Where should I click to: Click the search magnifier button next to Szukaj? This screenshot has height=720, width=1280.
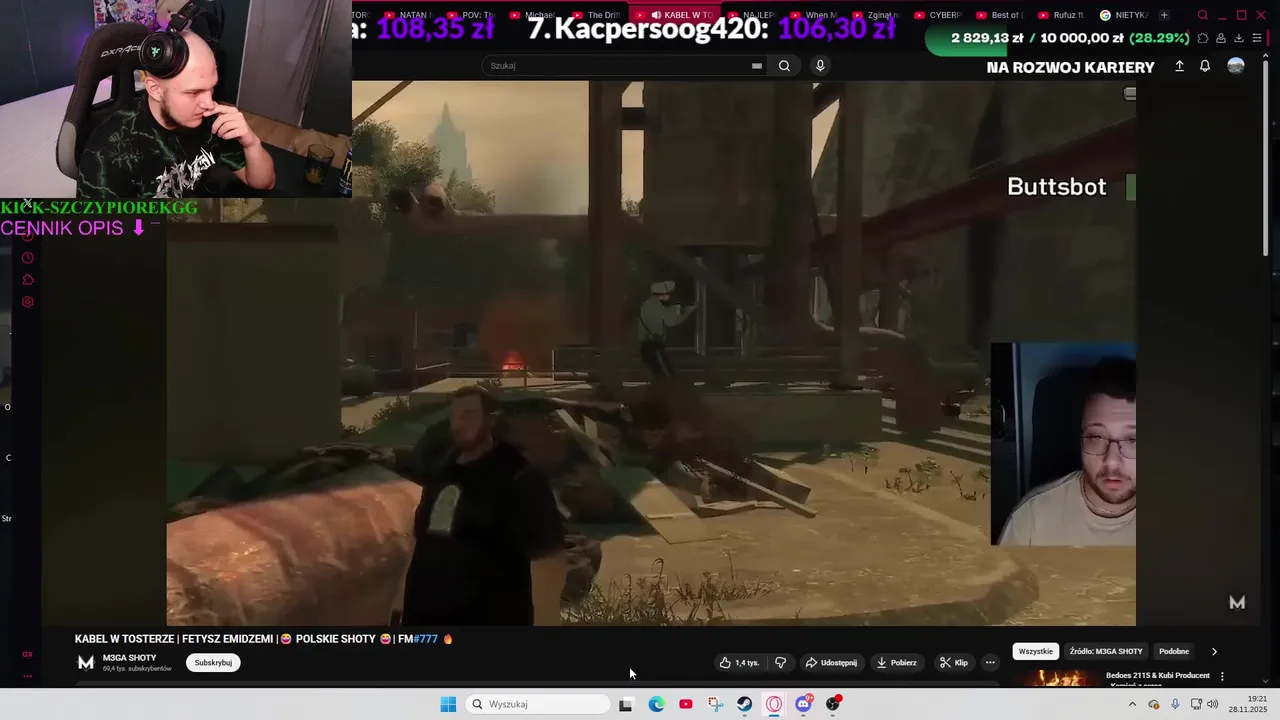pyautogui.click(x=784, y=66)
